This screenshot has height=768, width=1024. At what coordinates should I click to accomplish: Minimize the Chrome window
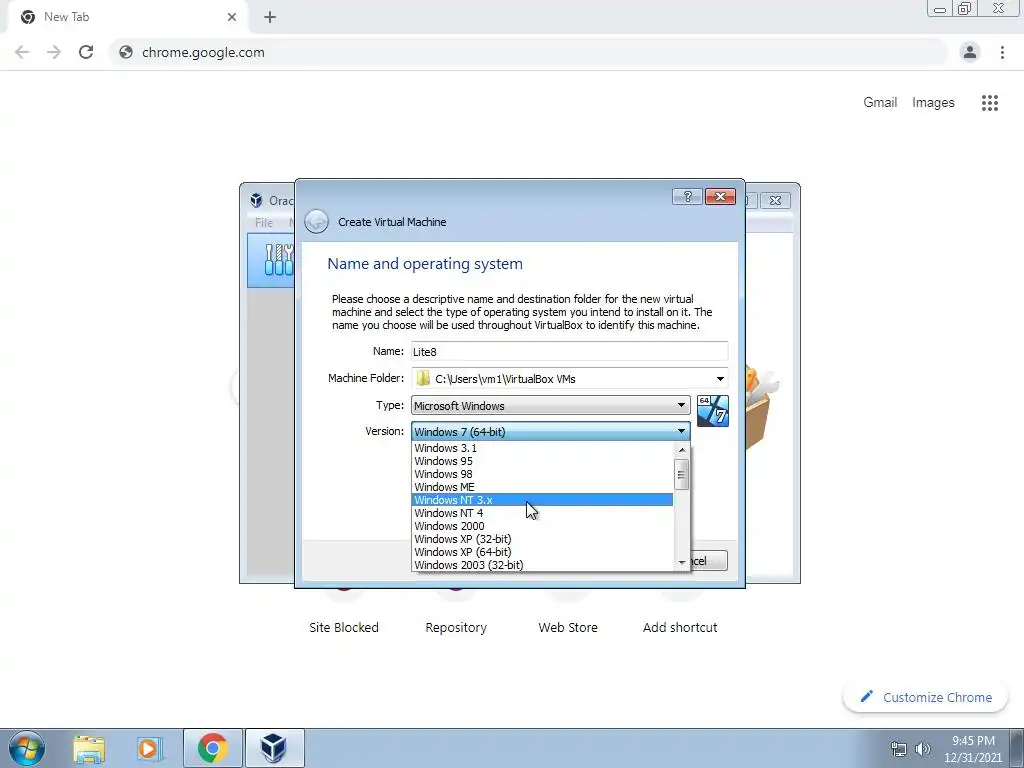coord(940,9)
